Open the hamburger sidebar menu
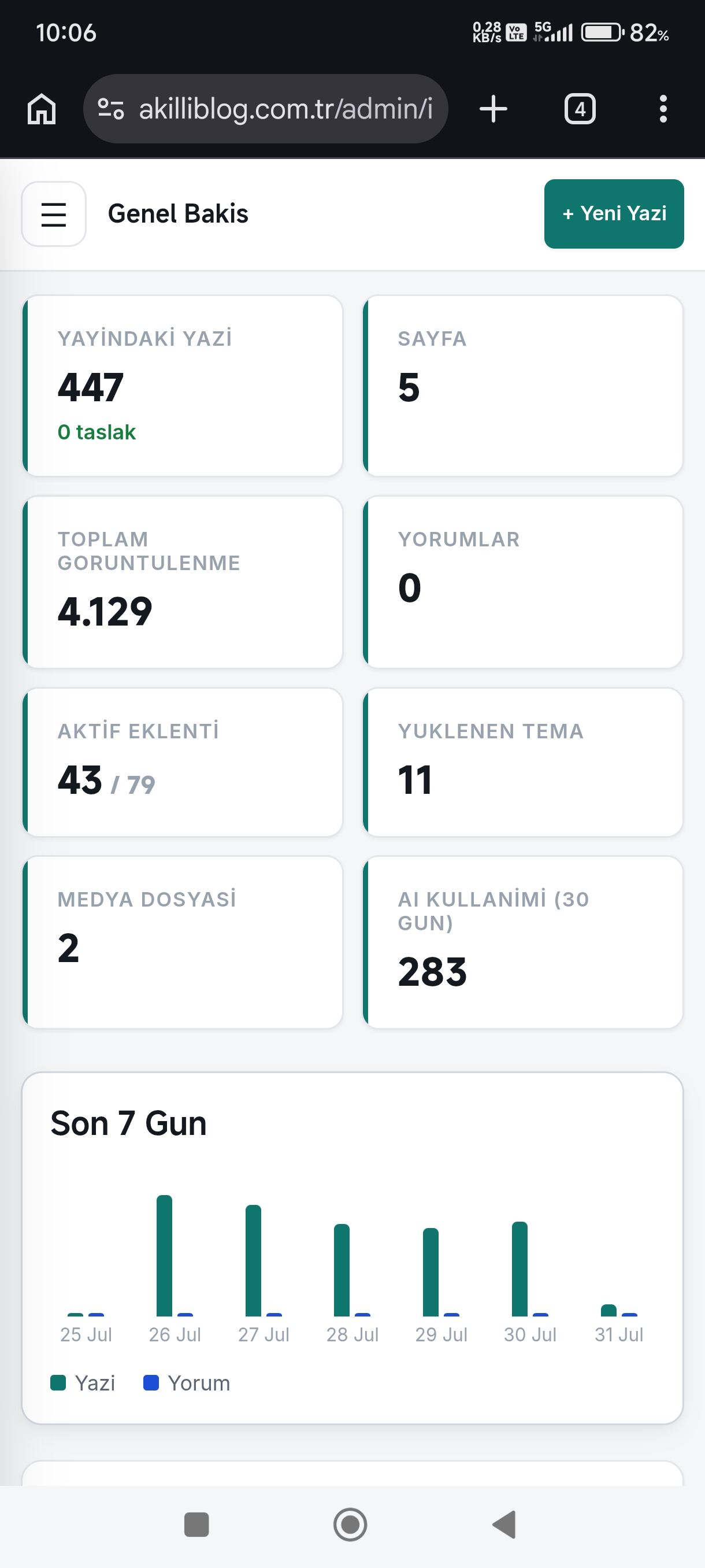705x1568 pixels. click(54, 214)
